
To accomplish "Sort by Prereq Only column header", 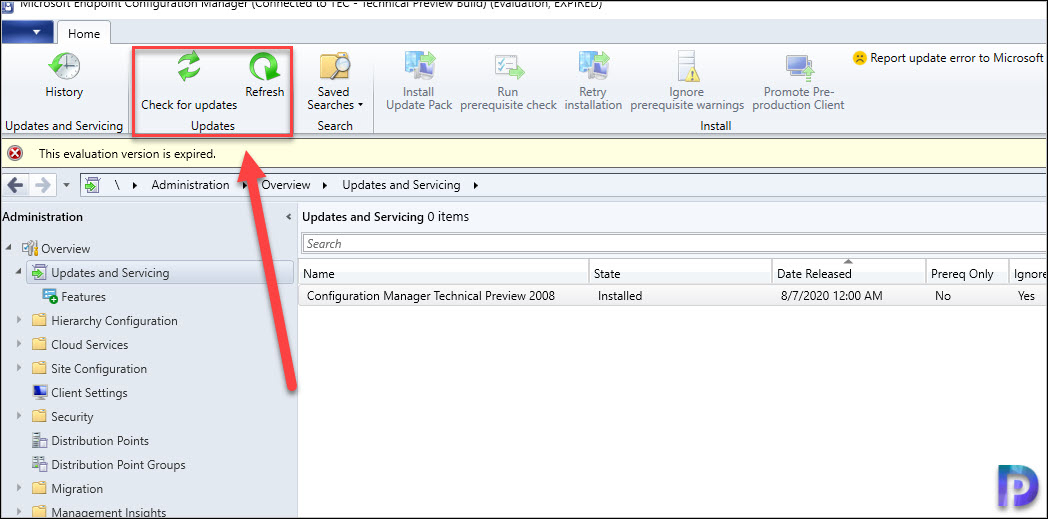I will [967, 274].
